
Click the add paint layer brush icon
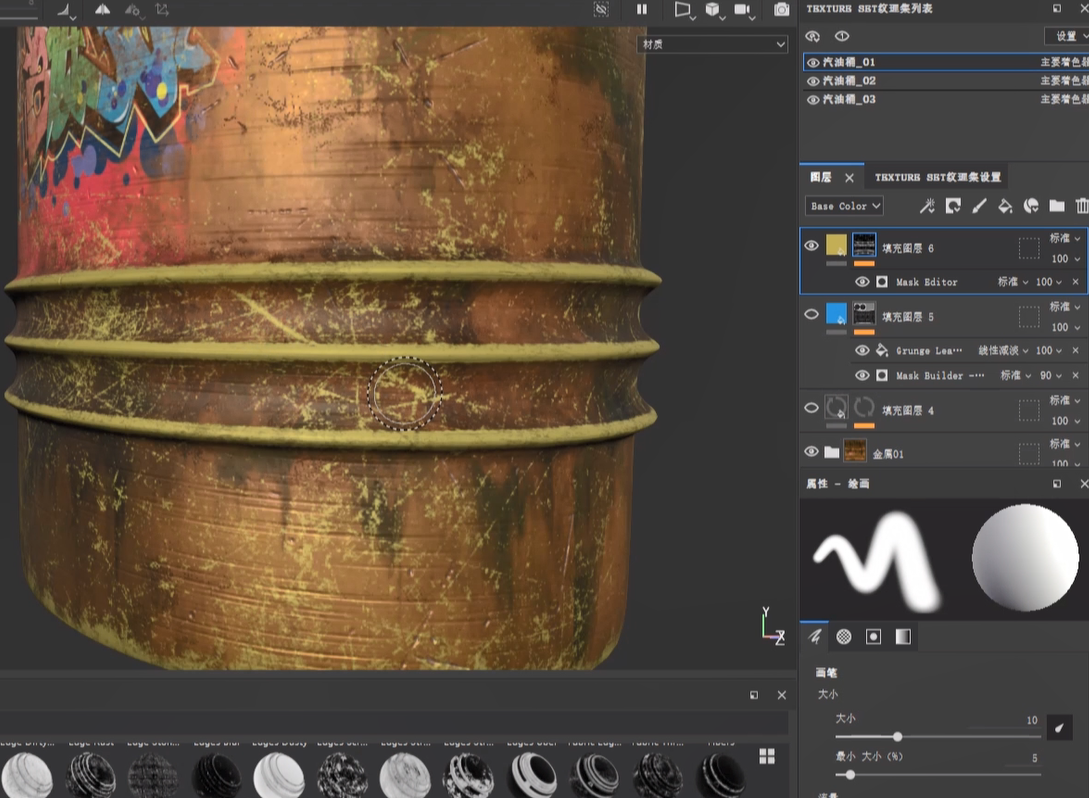click(x=979, y=206)
